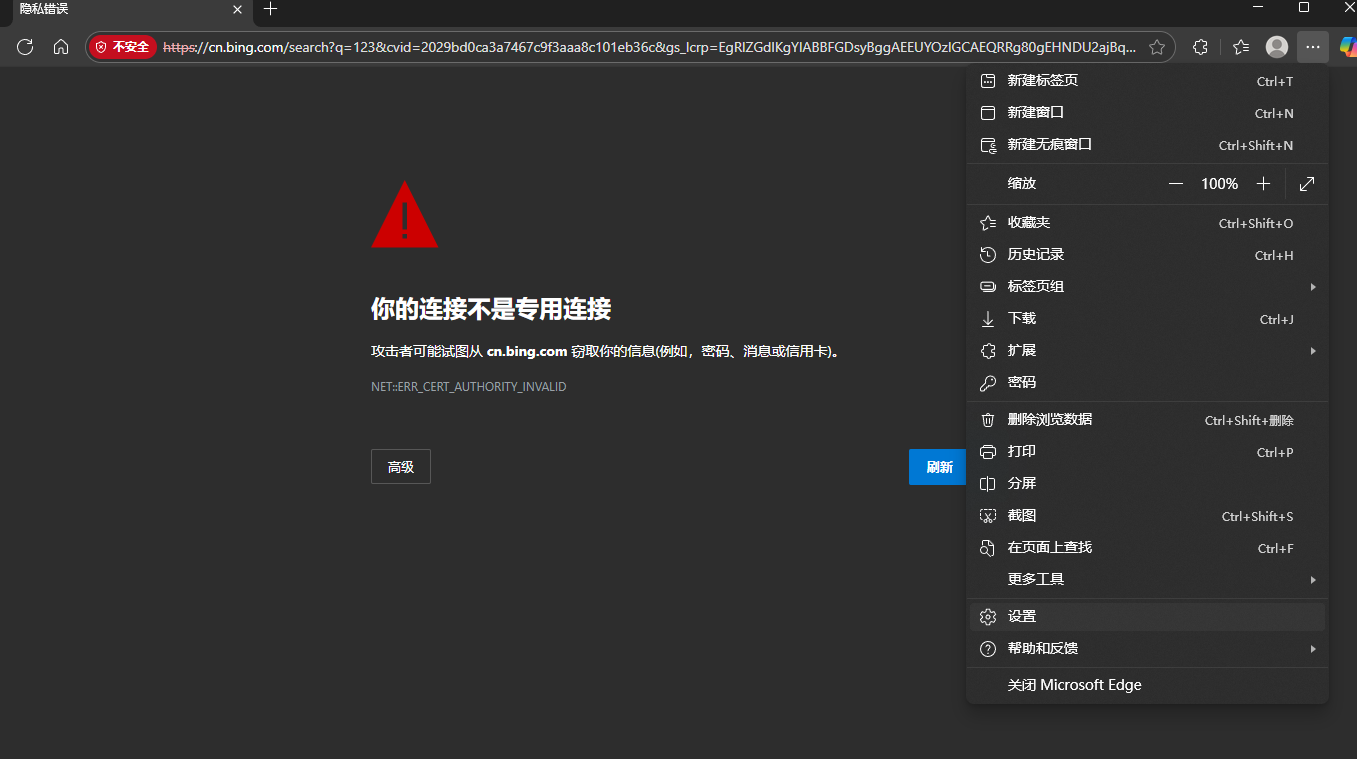Close the 隐私错误 tab

[237, 9]
